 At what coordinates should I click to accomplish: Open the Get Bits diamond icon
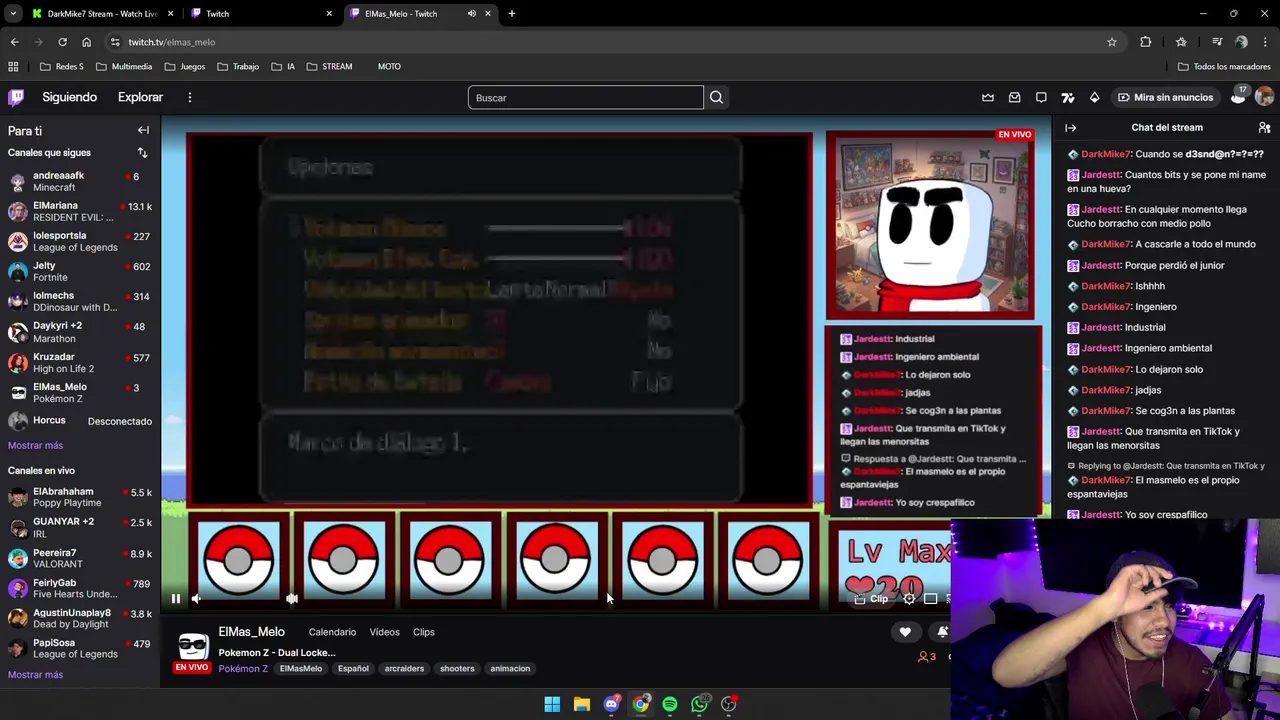click(1094, 97)
